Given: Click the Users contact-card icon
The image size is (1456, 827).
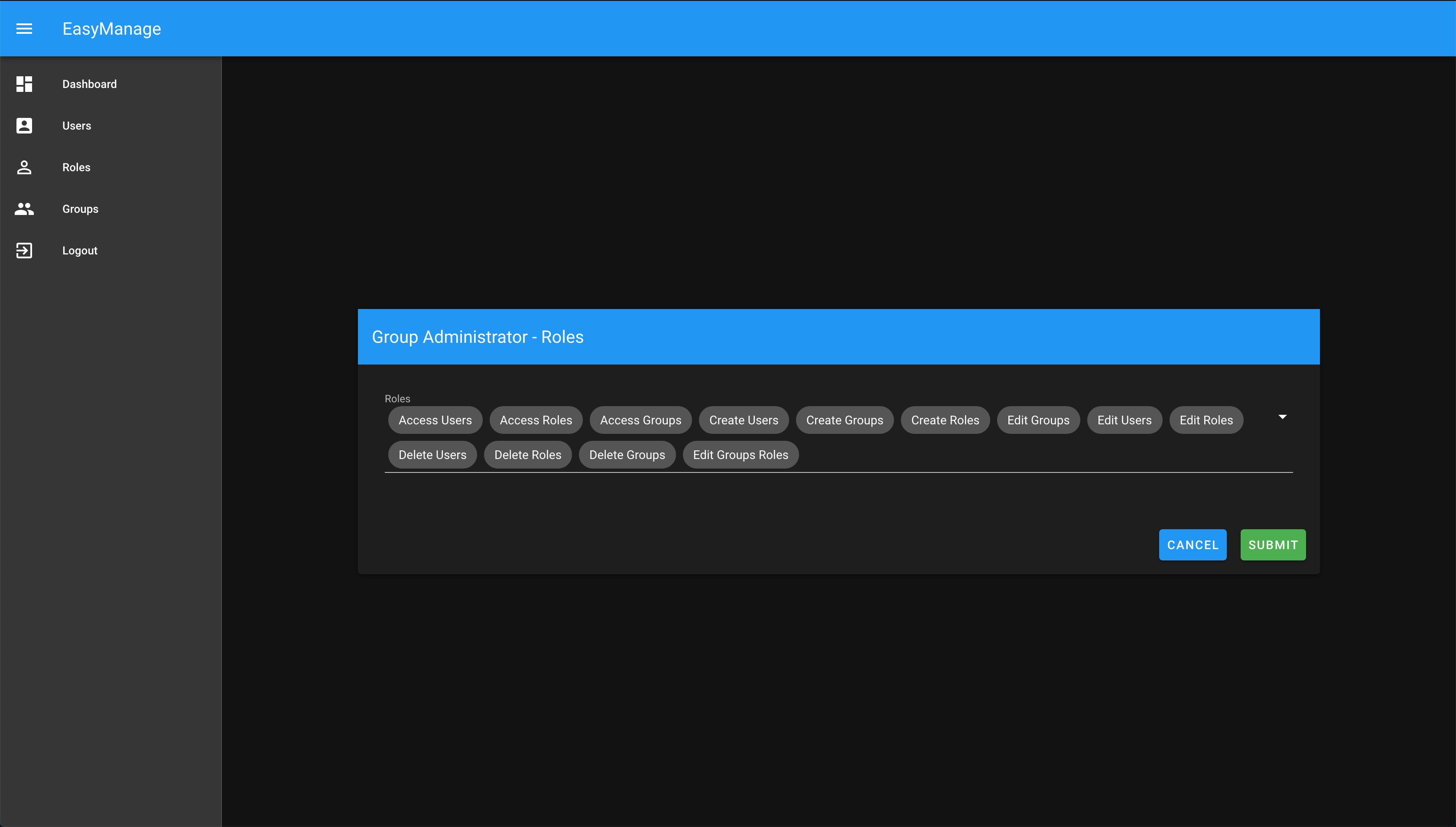Looking at the screenshot, I should point(24,126).
